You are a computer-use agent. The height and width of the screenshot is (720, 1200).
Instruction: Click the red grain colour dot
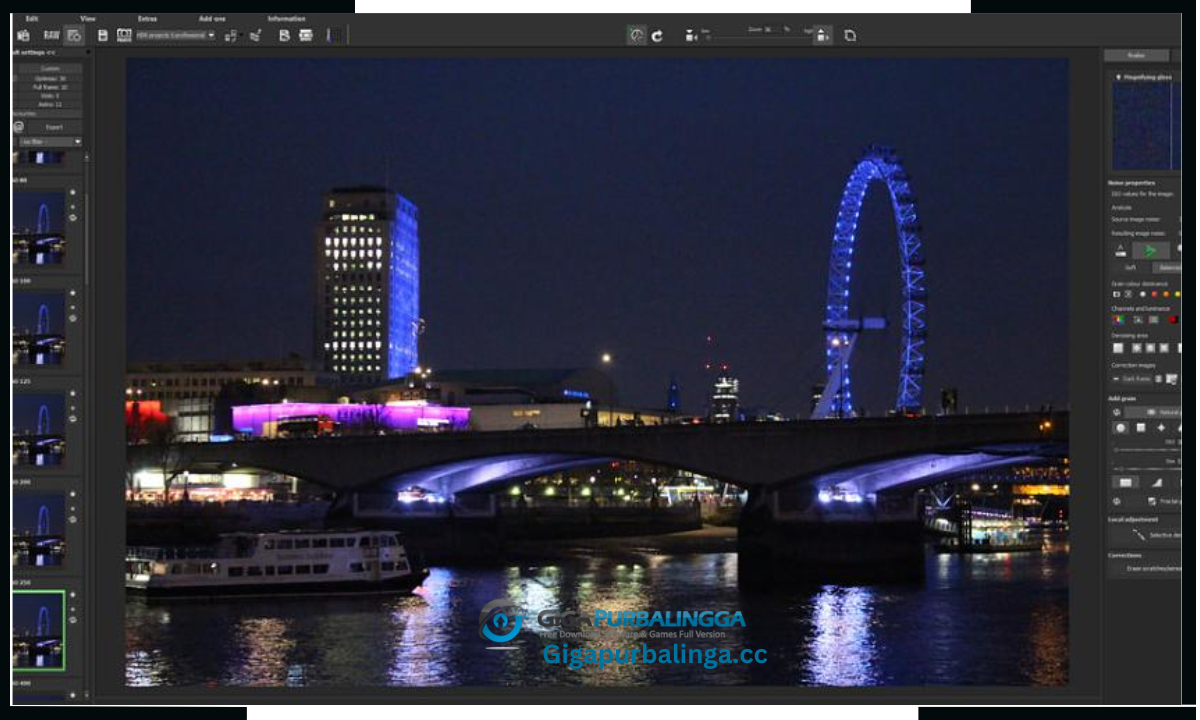(x=1153, y=295)
